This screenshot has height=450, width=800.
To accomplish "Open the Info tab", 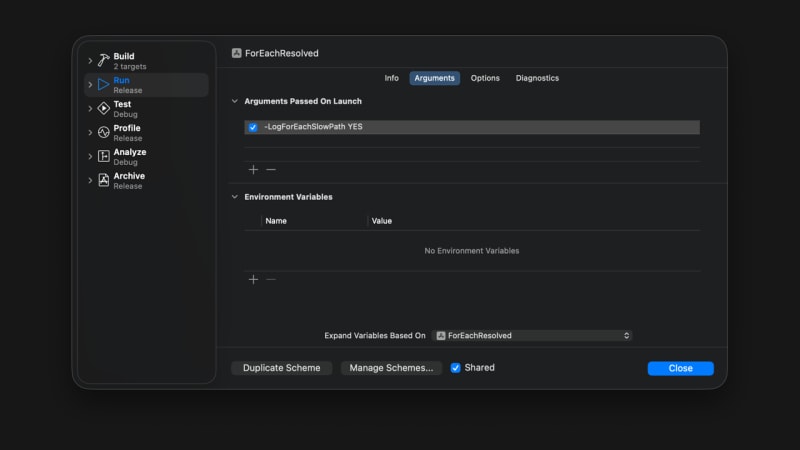I will coord(391,78).
